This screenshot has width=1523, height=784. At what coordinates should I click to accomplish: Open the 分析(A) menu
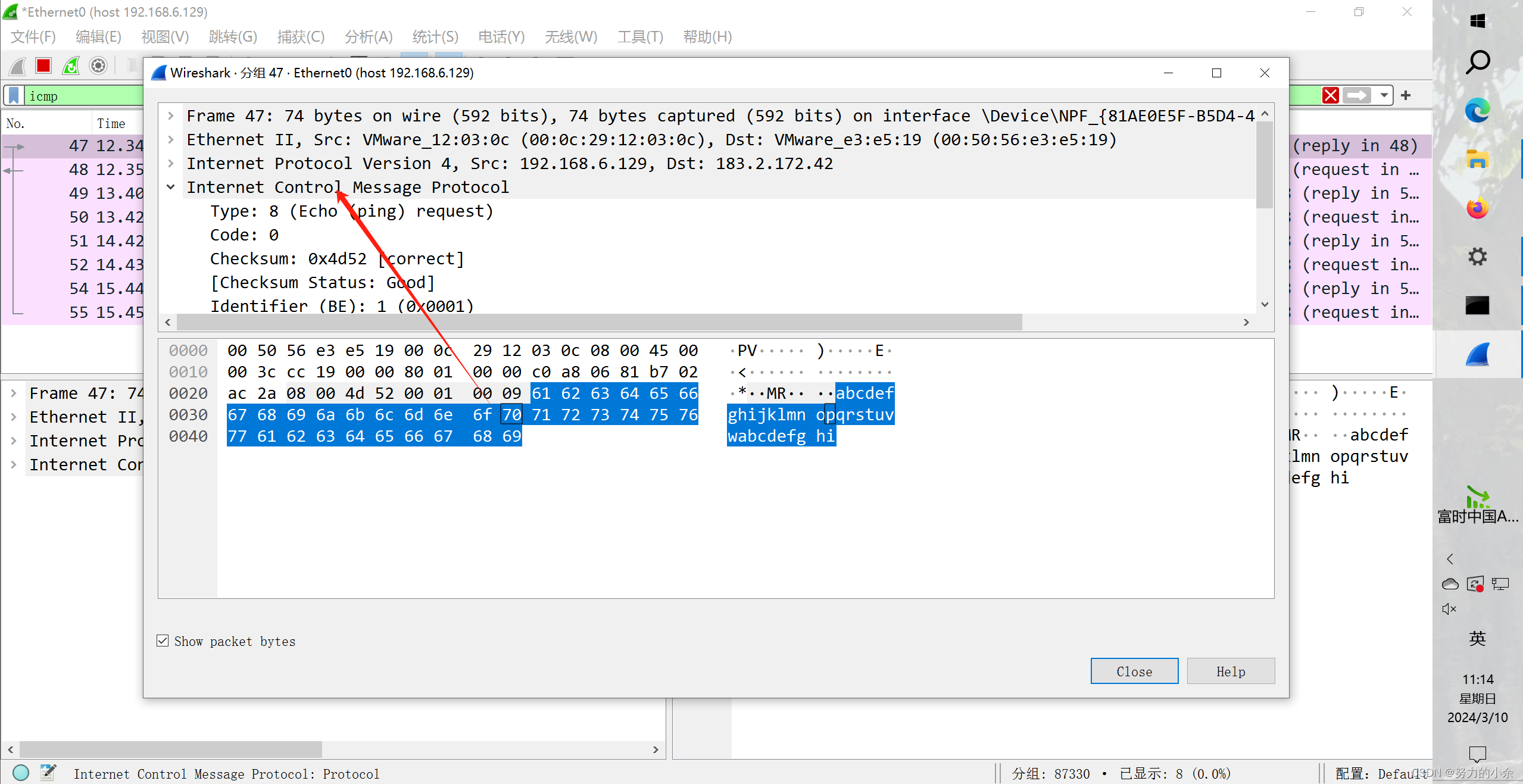click(x=369, y=37)
